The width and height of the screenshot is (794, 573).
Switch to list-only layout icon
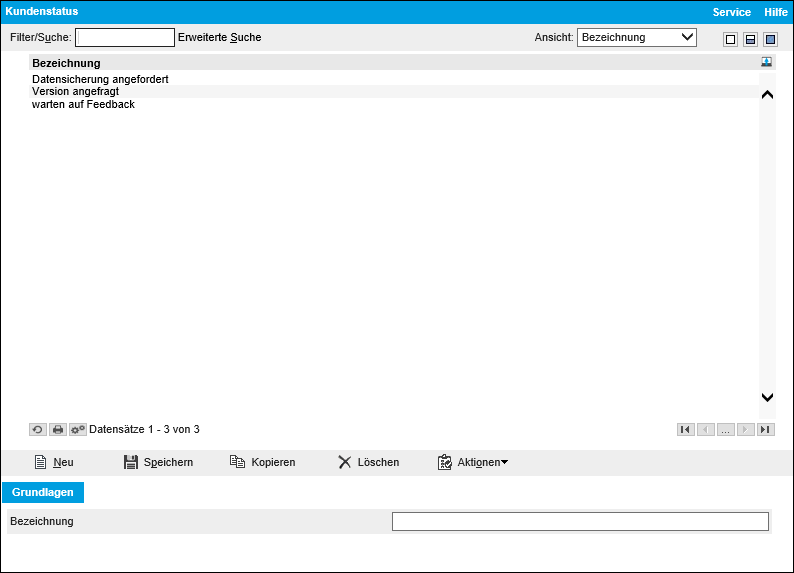pyautogui.click(x=730, y=39)
